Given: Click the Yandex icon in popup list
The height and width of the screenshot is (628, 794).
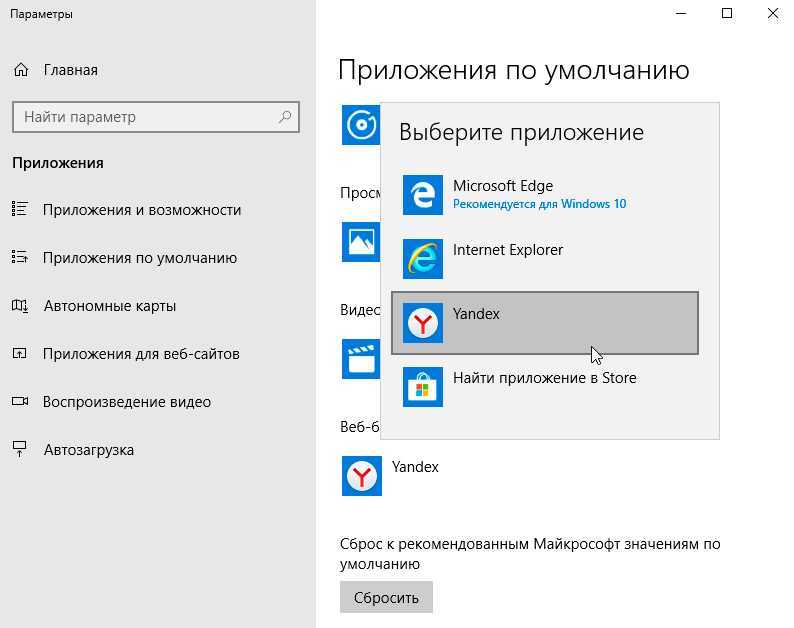Looking at the screenshot, I should coord(423,323).
